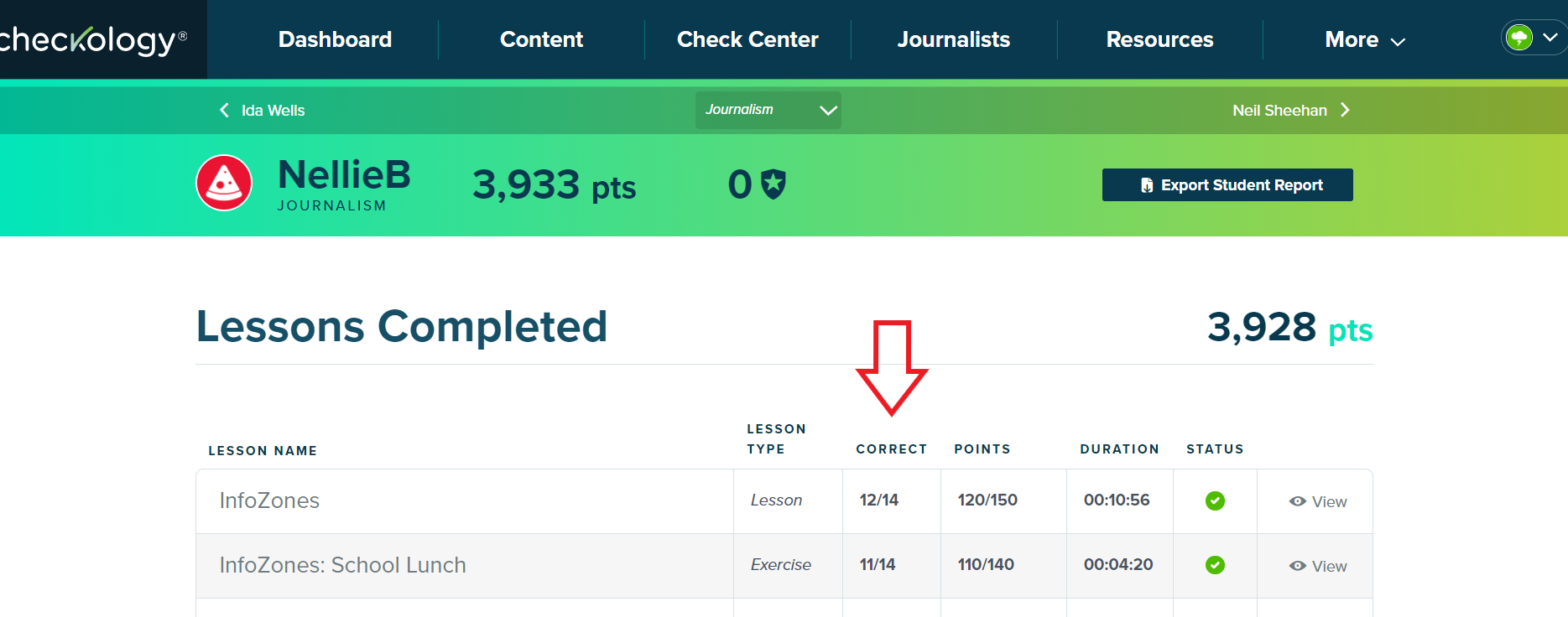Click the document icon on Export button
The width and height of the screenshot is (1568, 617).
(1147, 185)
